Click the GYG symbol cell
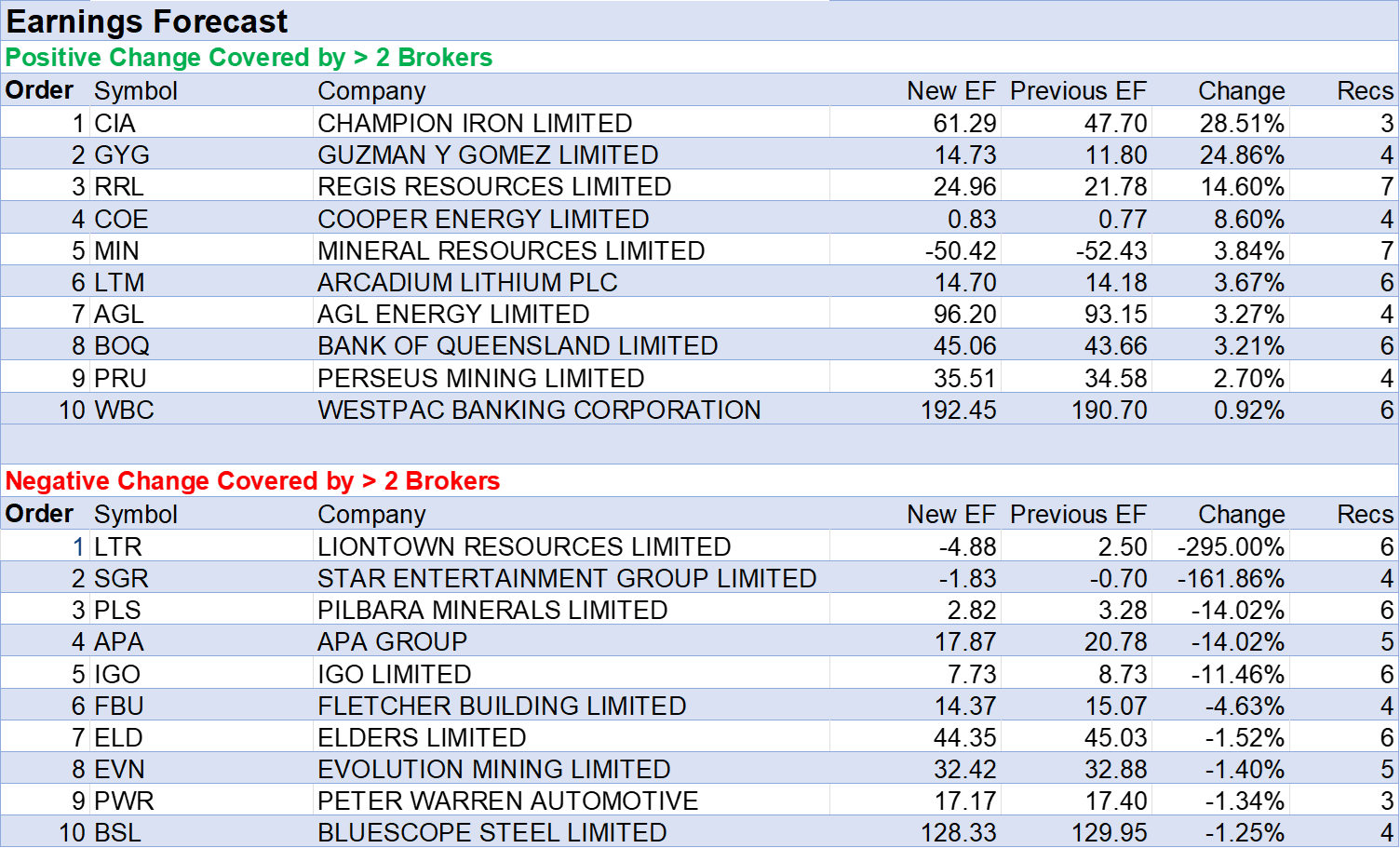The height and width of the screenshot is (848, 1400). tap(122, 155)
